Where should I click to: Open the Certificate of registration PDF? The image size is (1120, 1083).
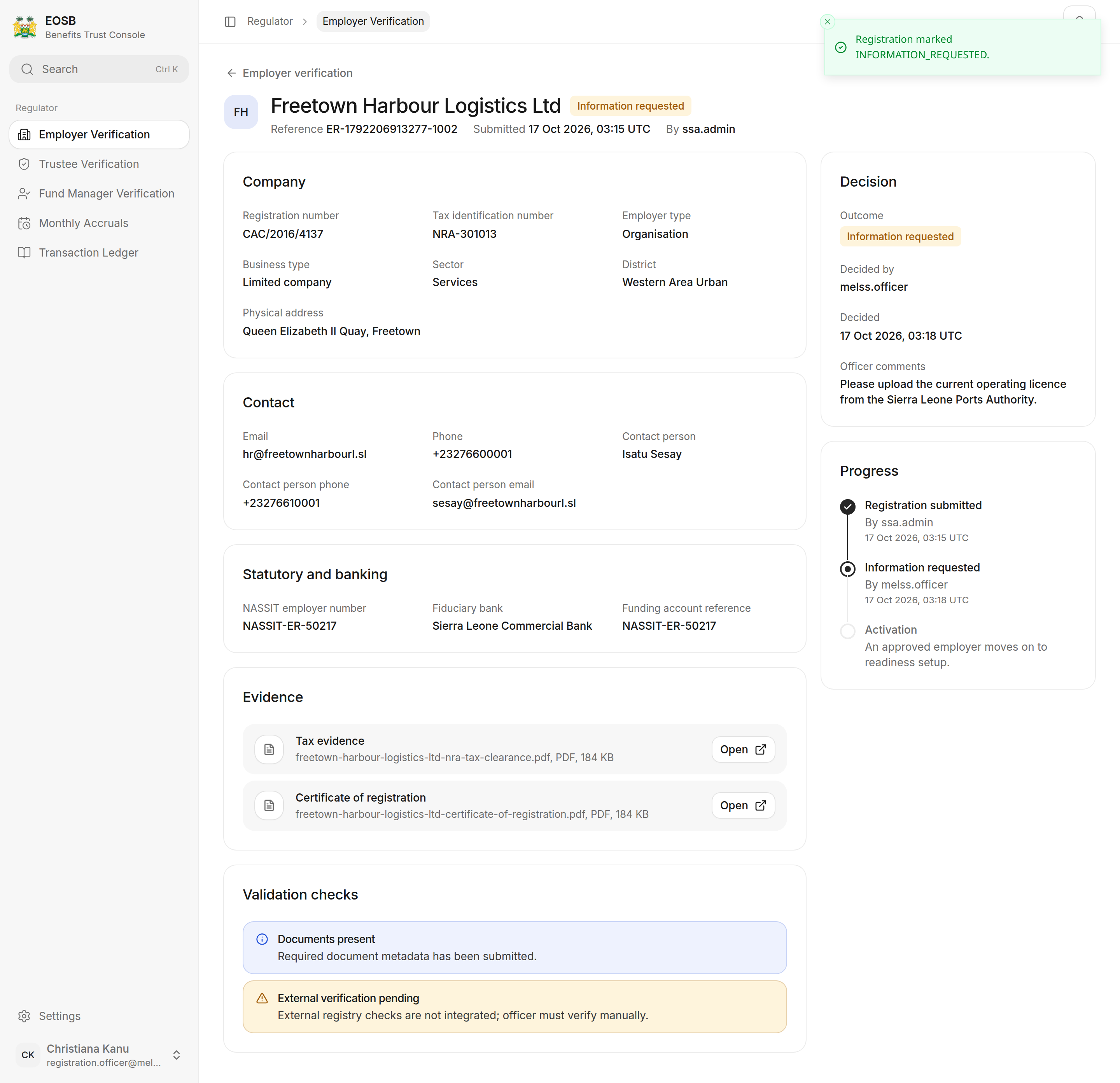pyautogui.click(x=744, y=805)
